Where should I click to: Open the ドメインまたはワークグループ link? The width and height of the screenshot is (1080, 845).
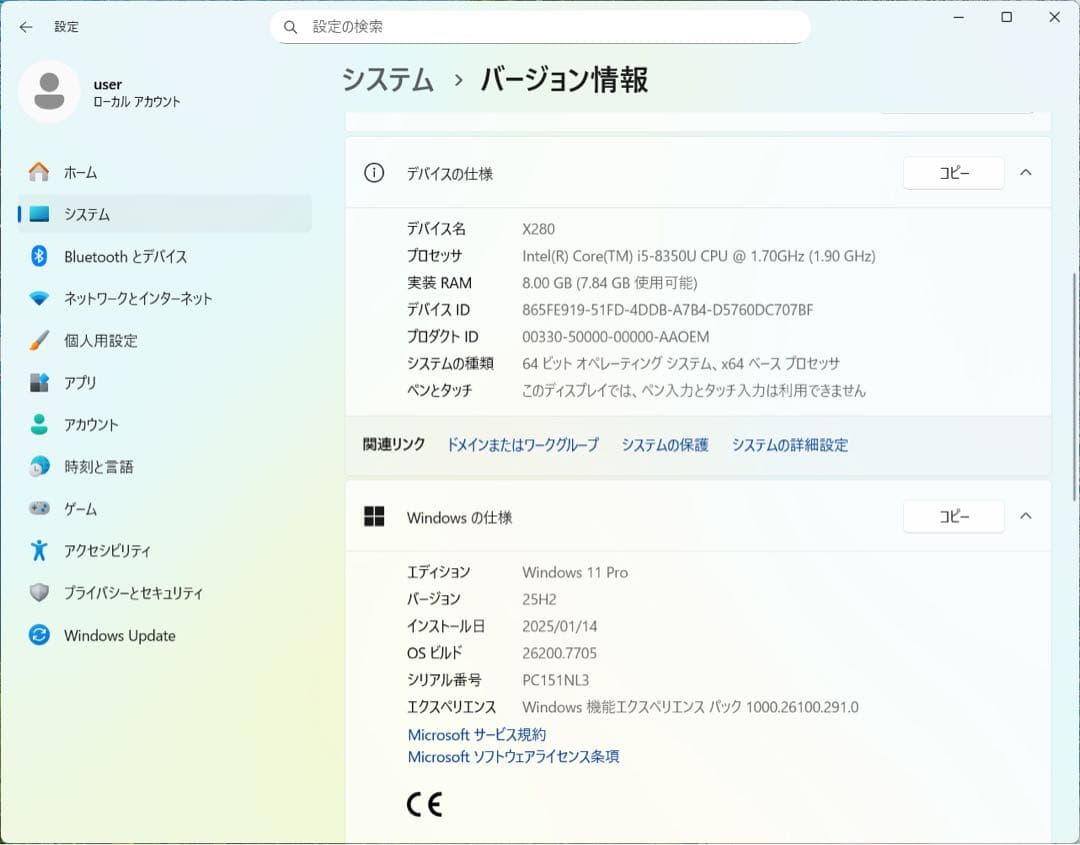[x=522, y=445]
